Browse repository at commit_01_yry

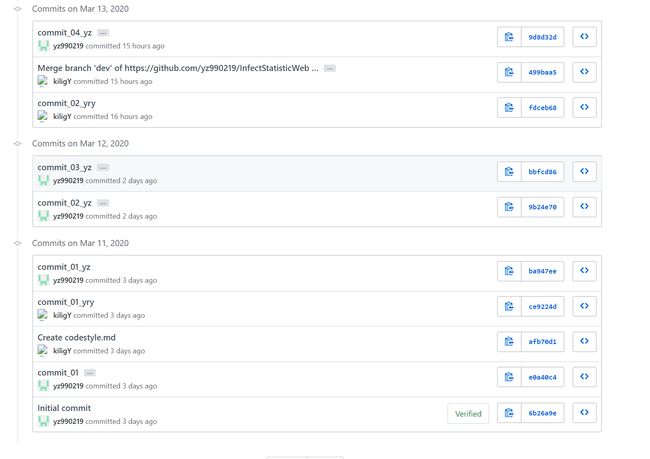[585, 306]
